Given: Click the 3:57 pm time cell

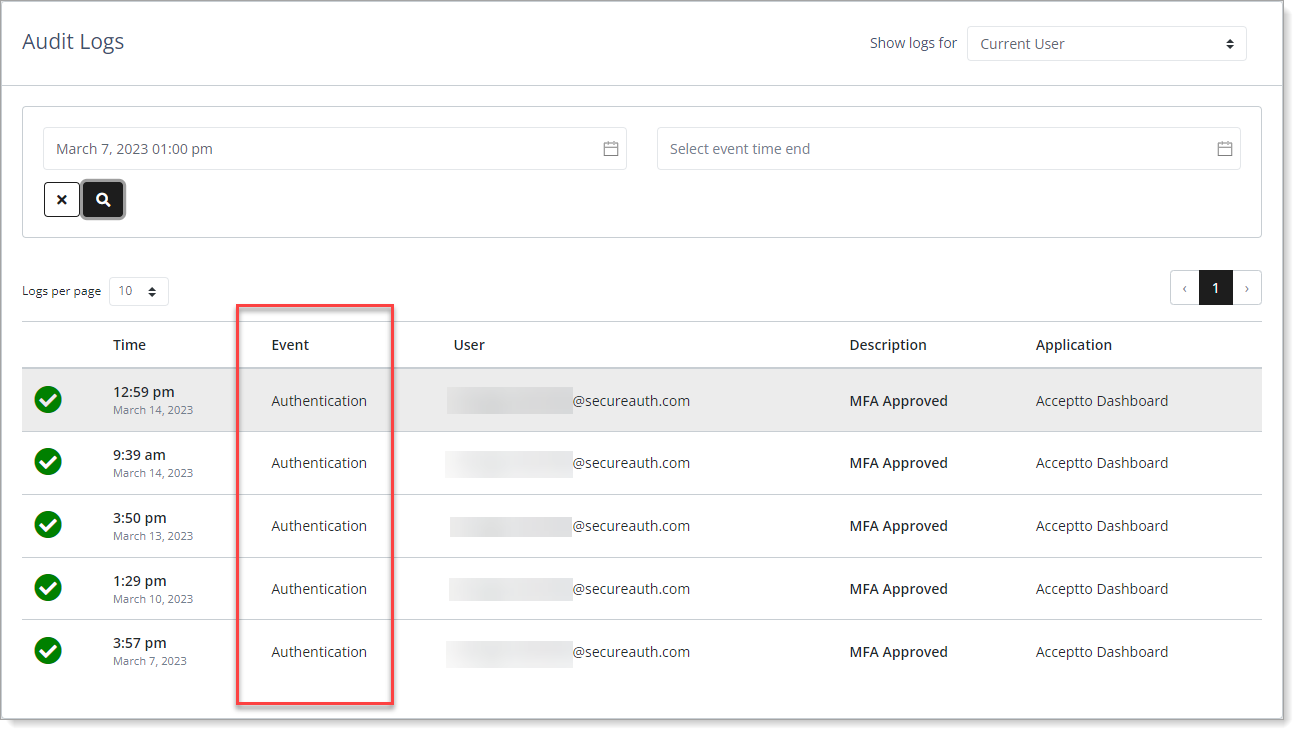Looking at the screenshot, I should [x=150, y=651].
